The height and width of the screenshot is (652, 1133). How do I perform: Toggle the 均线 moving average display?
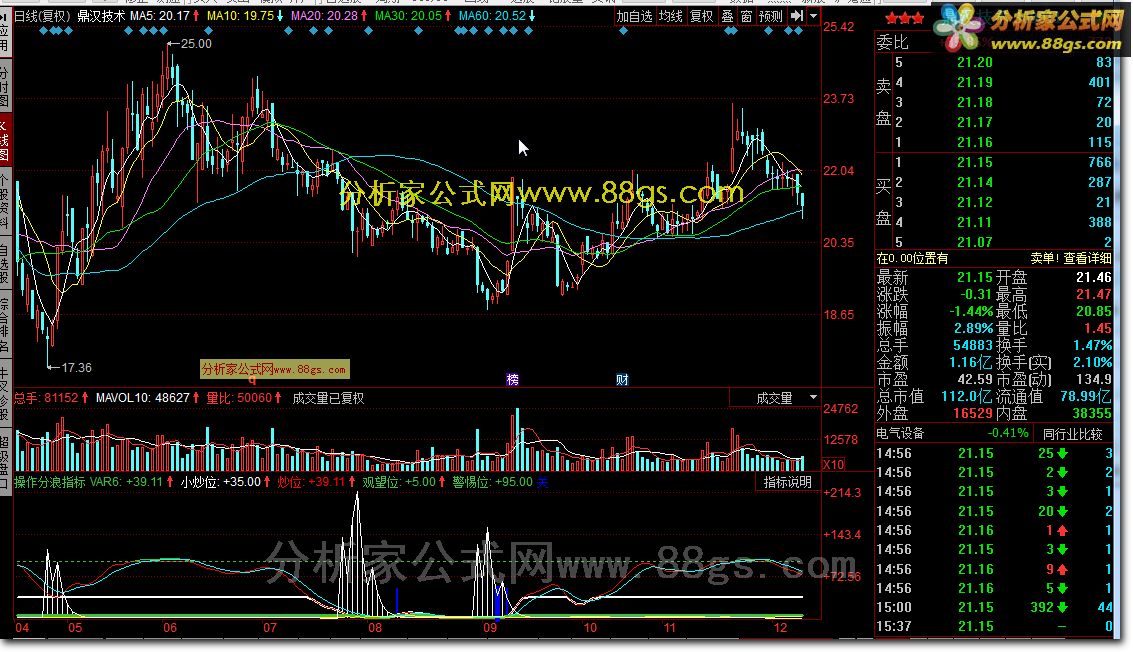tap(671, 16)
